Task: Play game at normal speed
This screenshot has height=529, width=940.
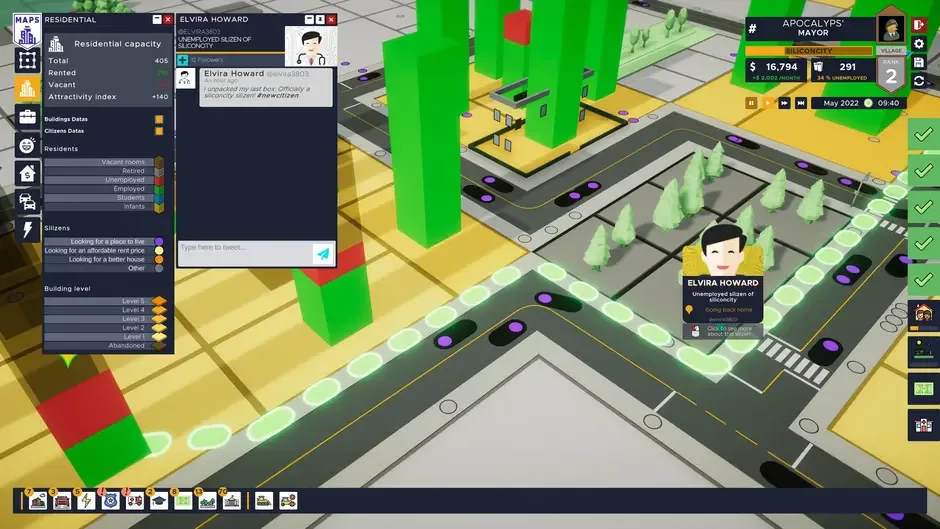Action: point(767,103)
